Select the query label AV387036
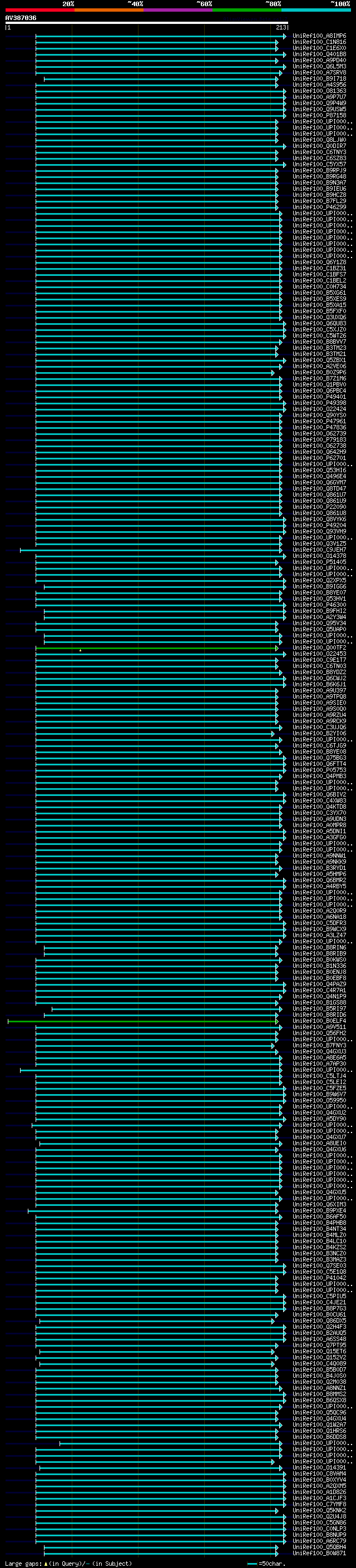Image resolution: width=356 pixels, height=1568 pixels. 21,18
